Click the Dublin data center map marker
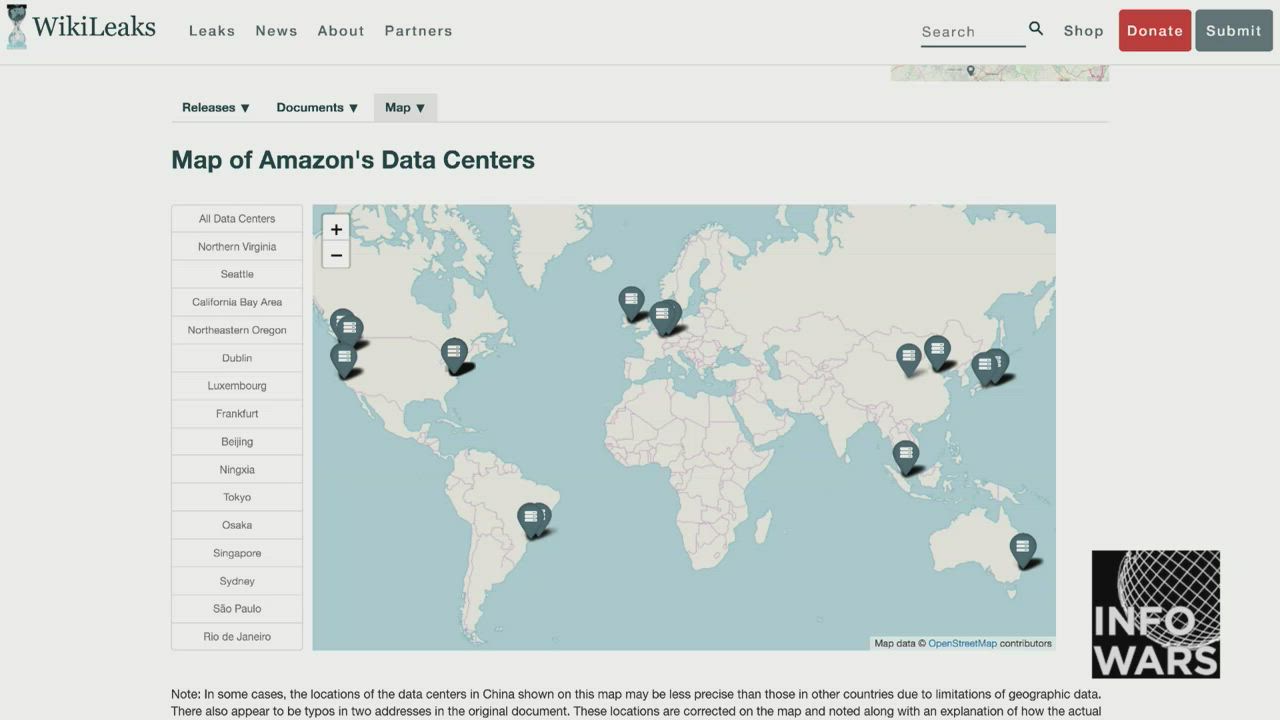The image size is (1280, 720). (x=631, y=300)
